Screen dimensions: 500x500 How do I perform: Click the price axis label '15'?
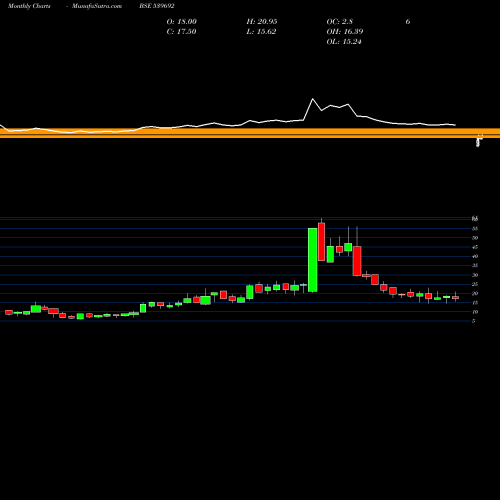pos(475,303)
